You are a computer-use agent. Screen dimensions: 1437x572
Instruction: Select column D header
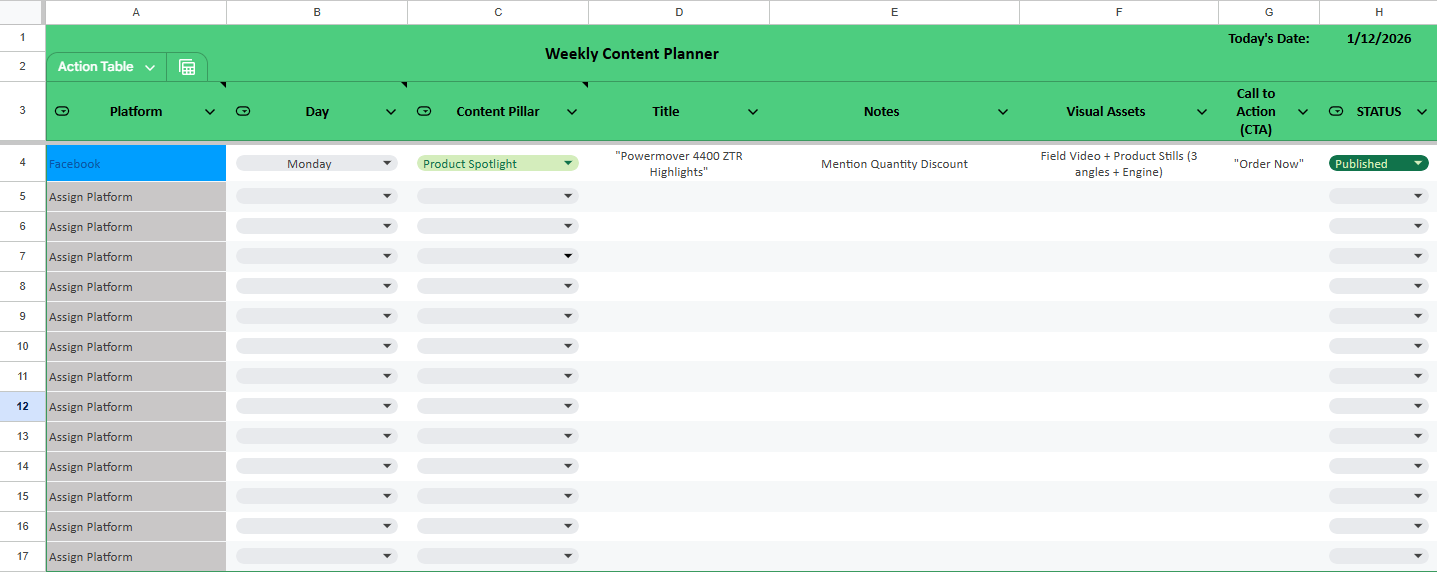[679, 12]
